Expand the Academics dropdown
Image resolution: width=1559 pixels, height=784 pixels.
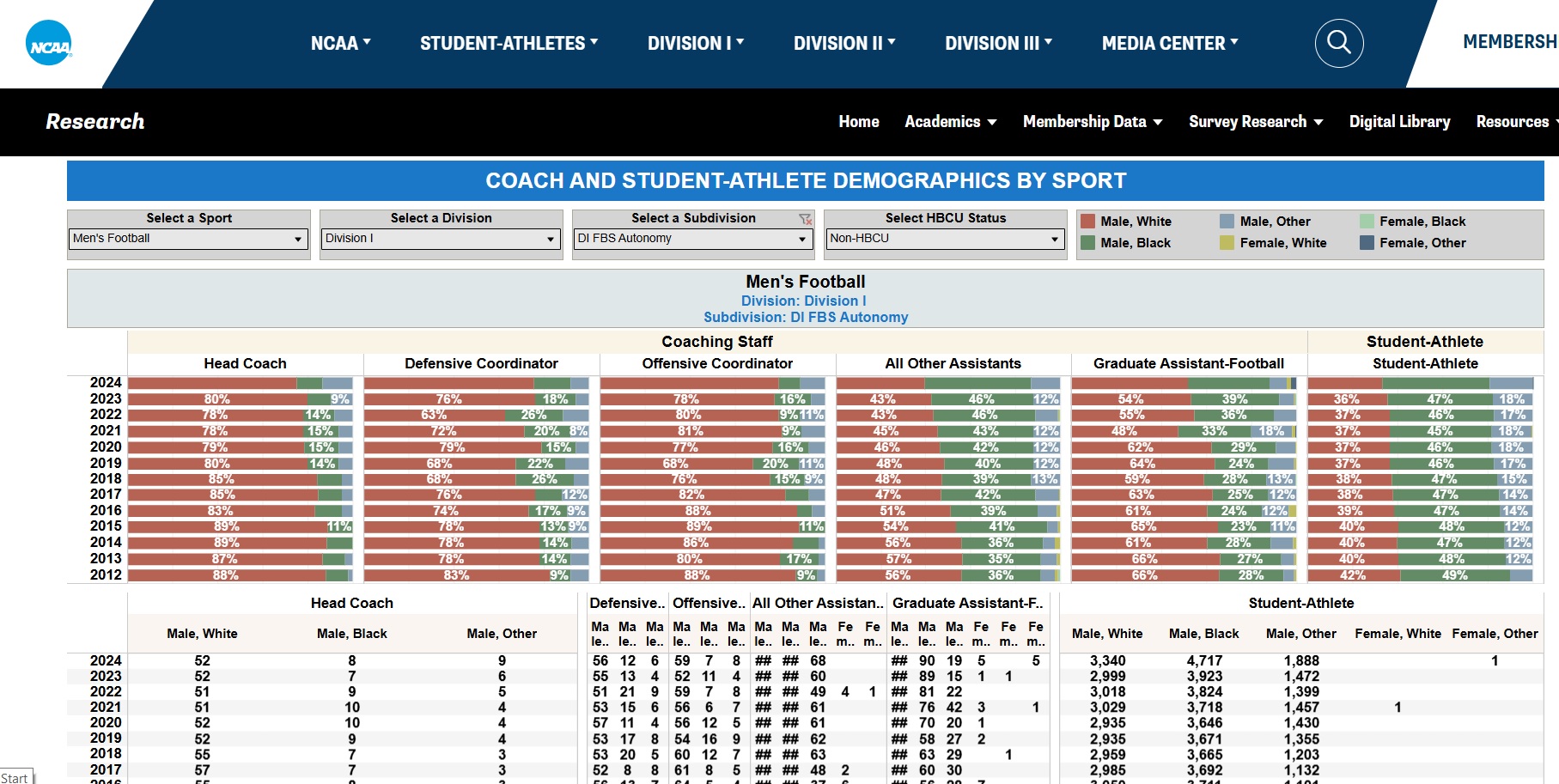[x=951, y=122]
